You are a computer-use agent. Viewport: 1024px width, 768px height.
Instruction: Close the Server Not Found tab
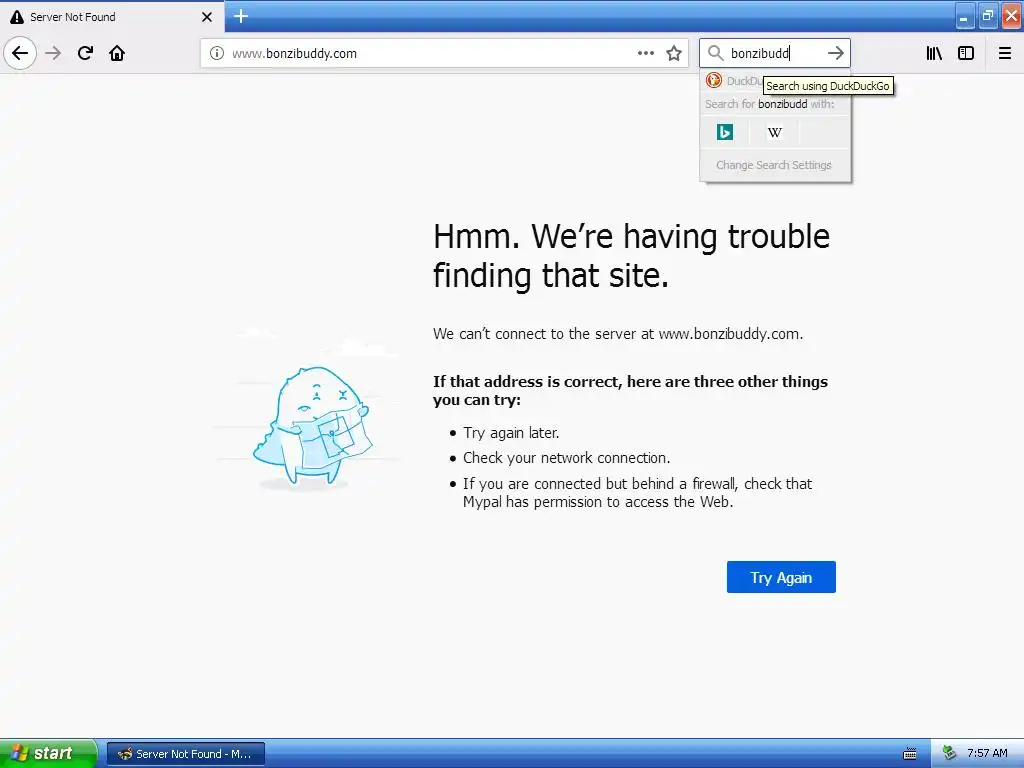[x=207, y=17]
